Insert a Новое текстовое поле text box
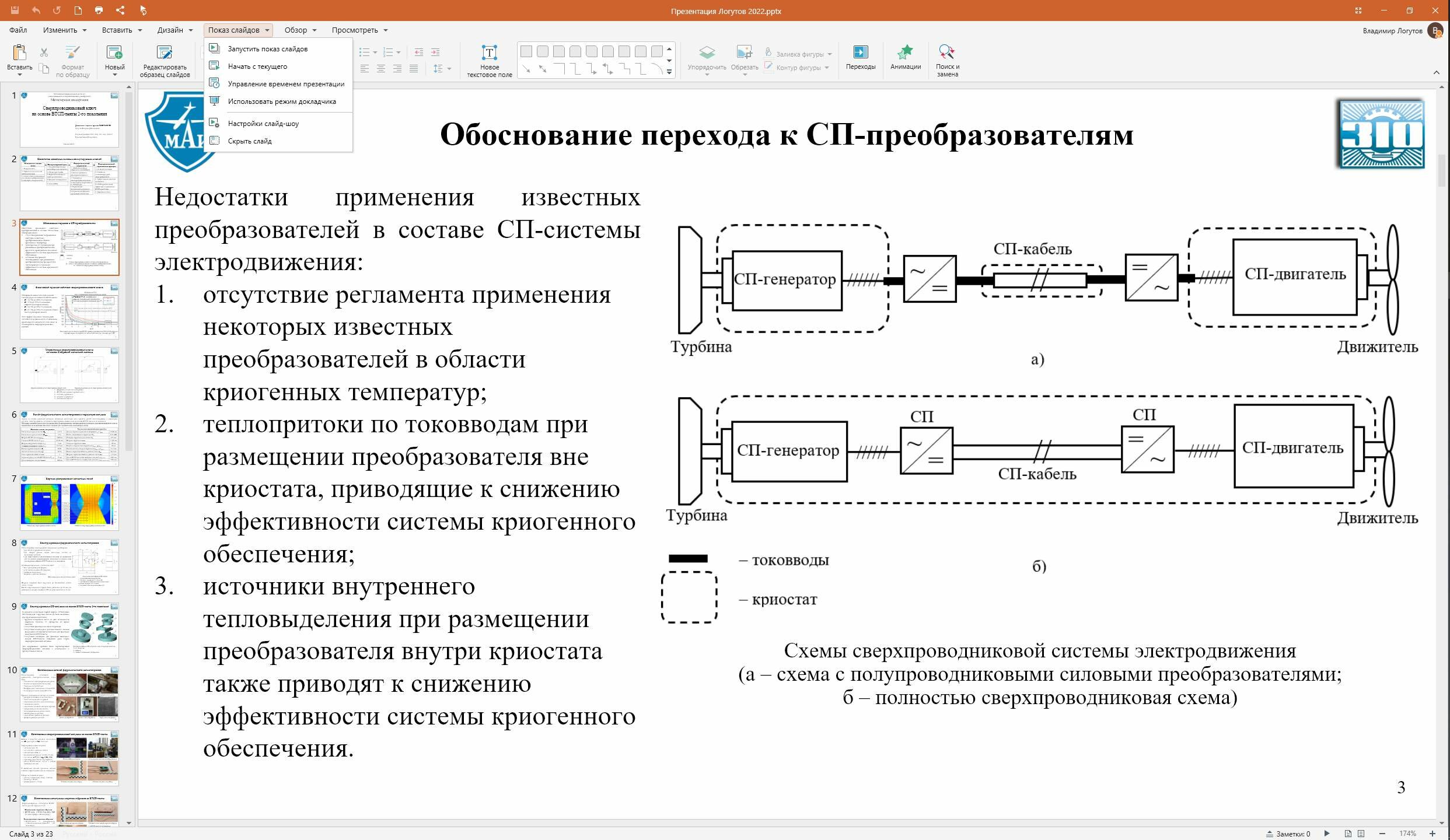Viewport: 1450px width, 840px height. (489, 61)
